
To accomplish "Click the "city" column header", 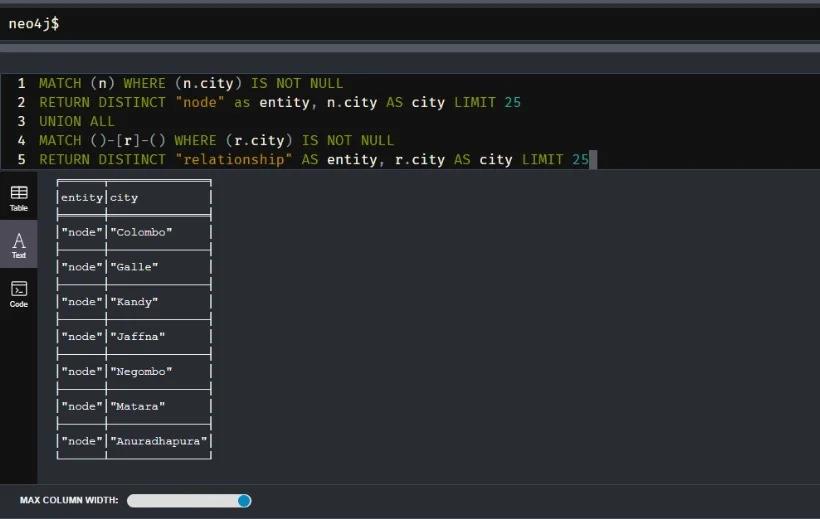I will [124, 198].
